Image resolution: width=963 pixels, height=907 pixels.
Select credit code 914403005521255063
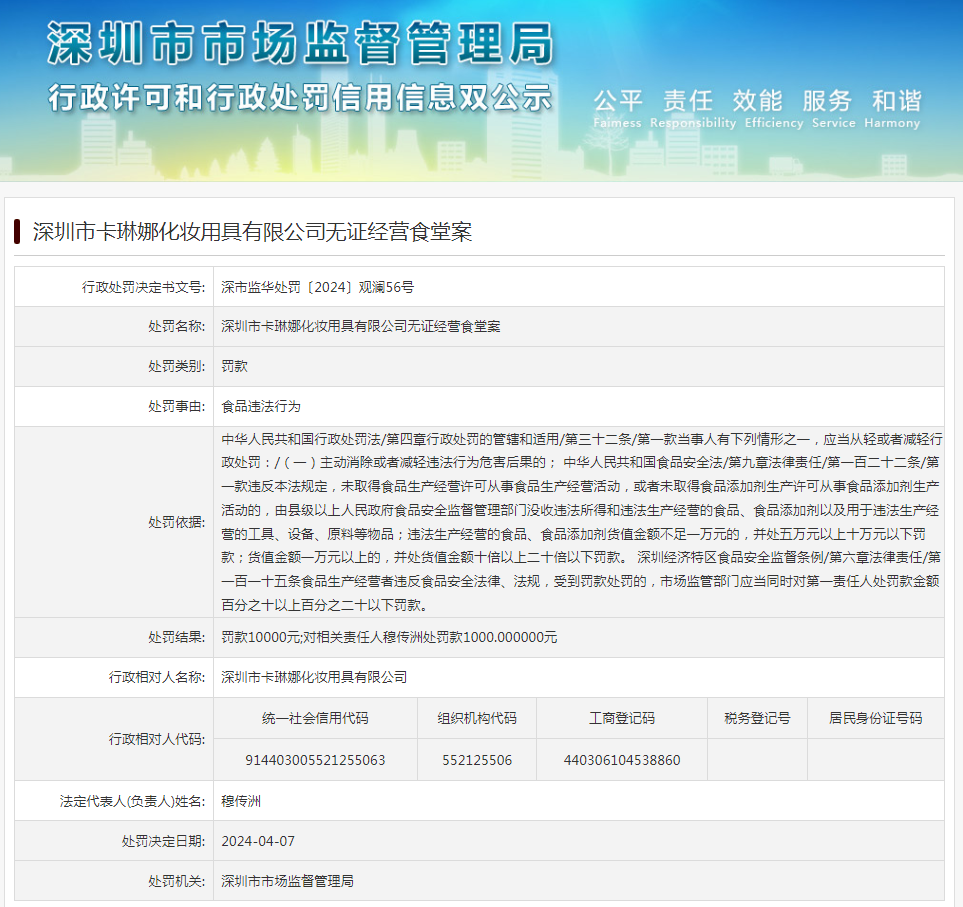(x=315, y=760)
